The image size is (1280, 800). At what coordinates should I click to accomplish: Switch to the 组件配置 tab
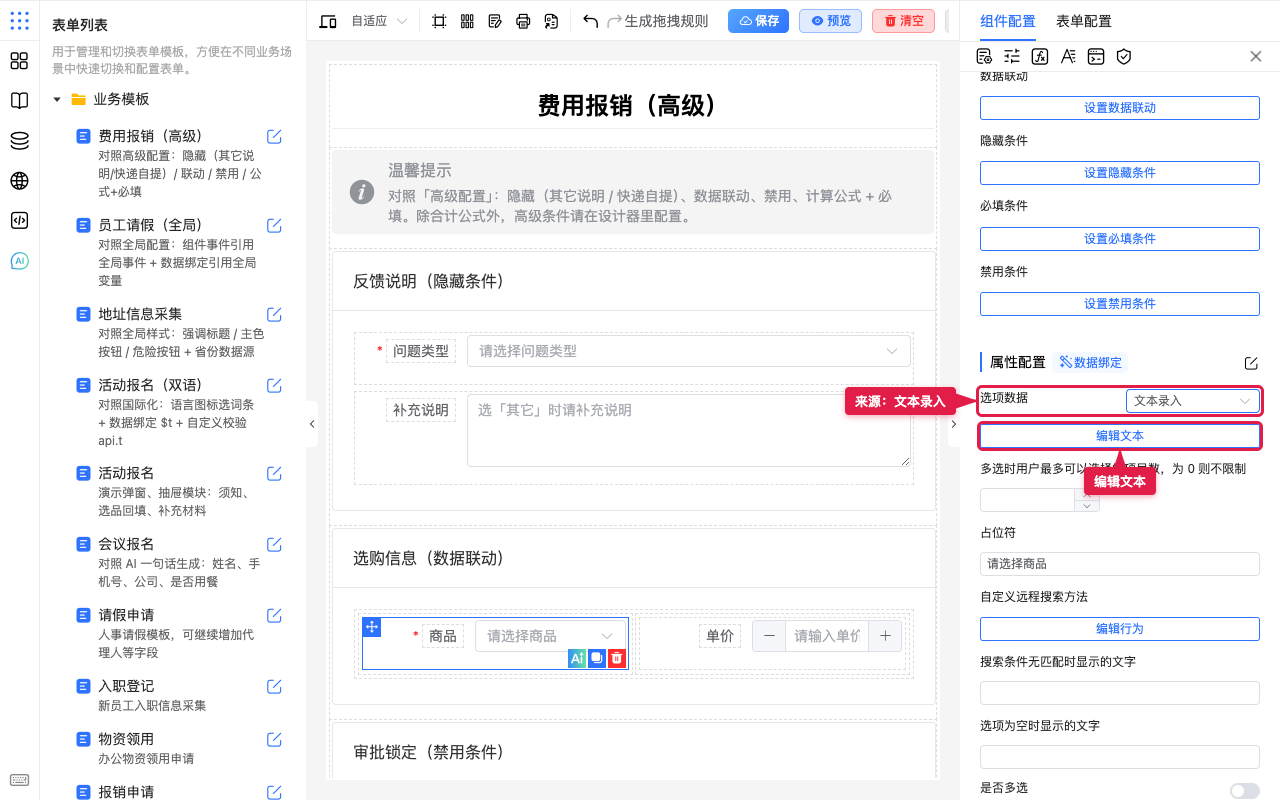1008,21
